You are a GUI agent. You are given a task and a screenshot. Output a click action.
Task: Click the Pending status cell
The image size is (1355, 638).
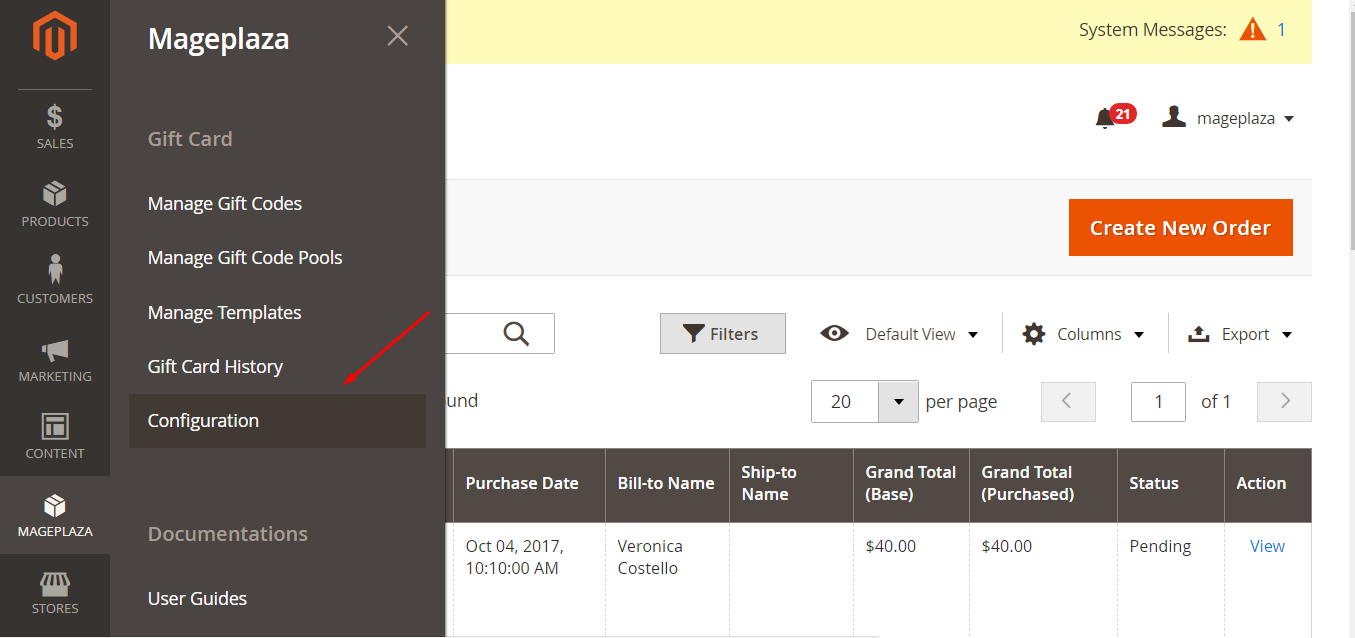coord(1170,580)
